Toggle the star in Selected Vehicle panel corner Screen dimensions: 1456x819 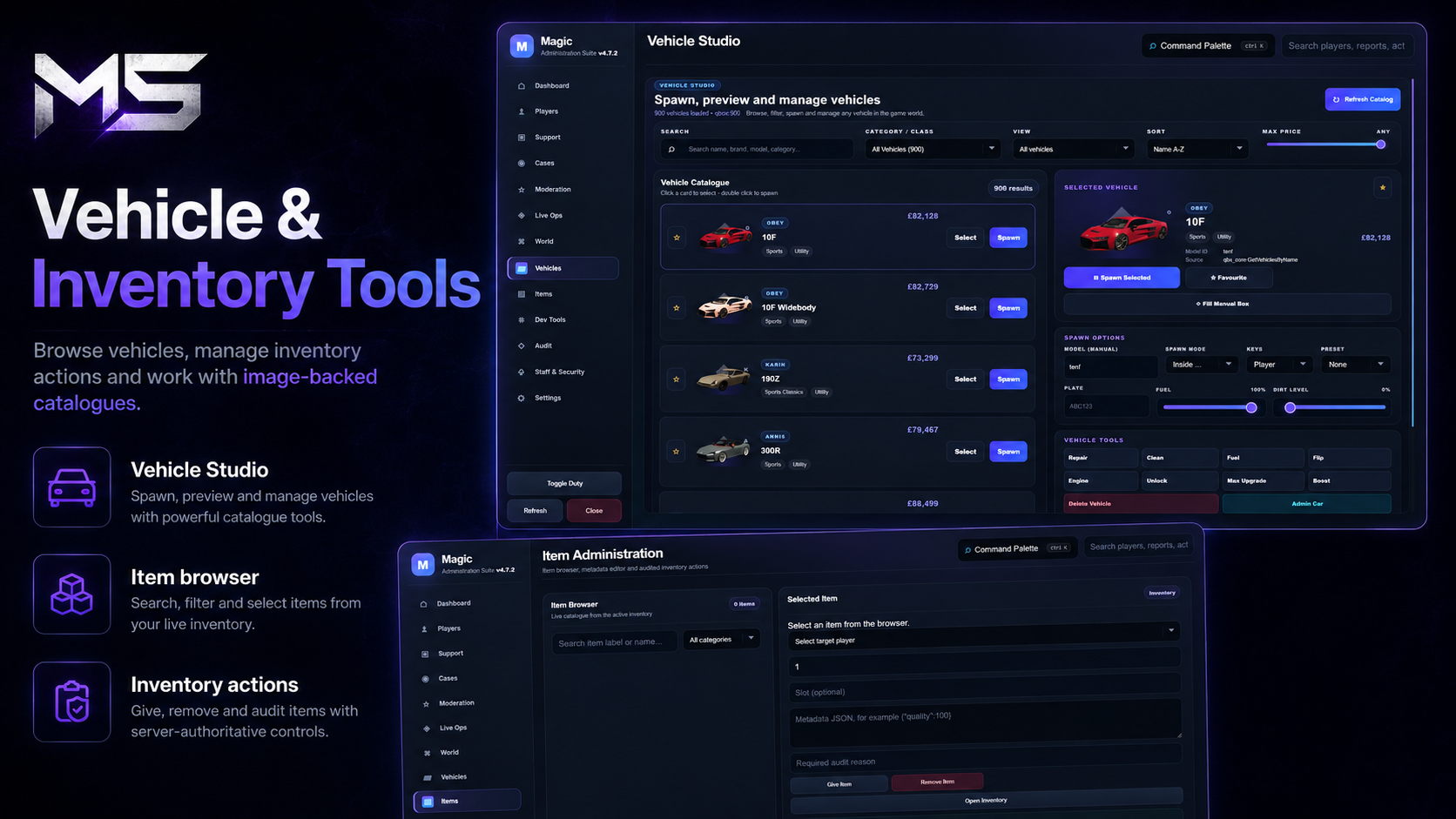[x=1382, y=187]
